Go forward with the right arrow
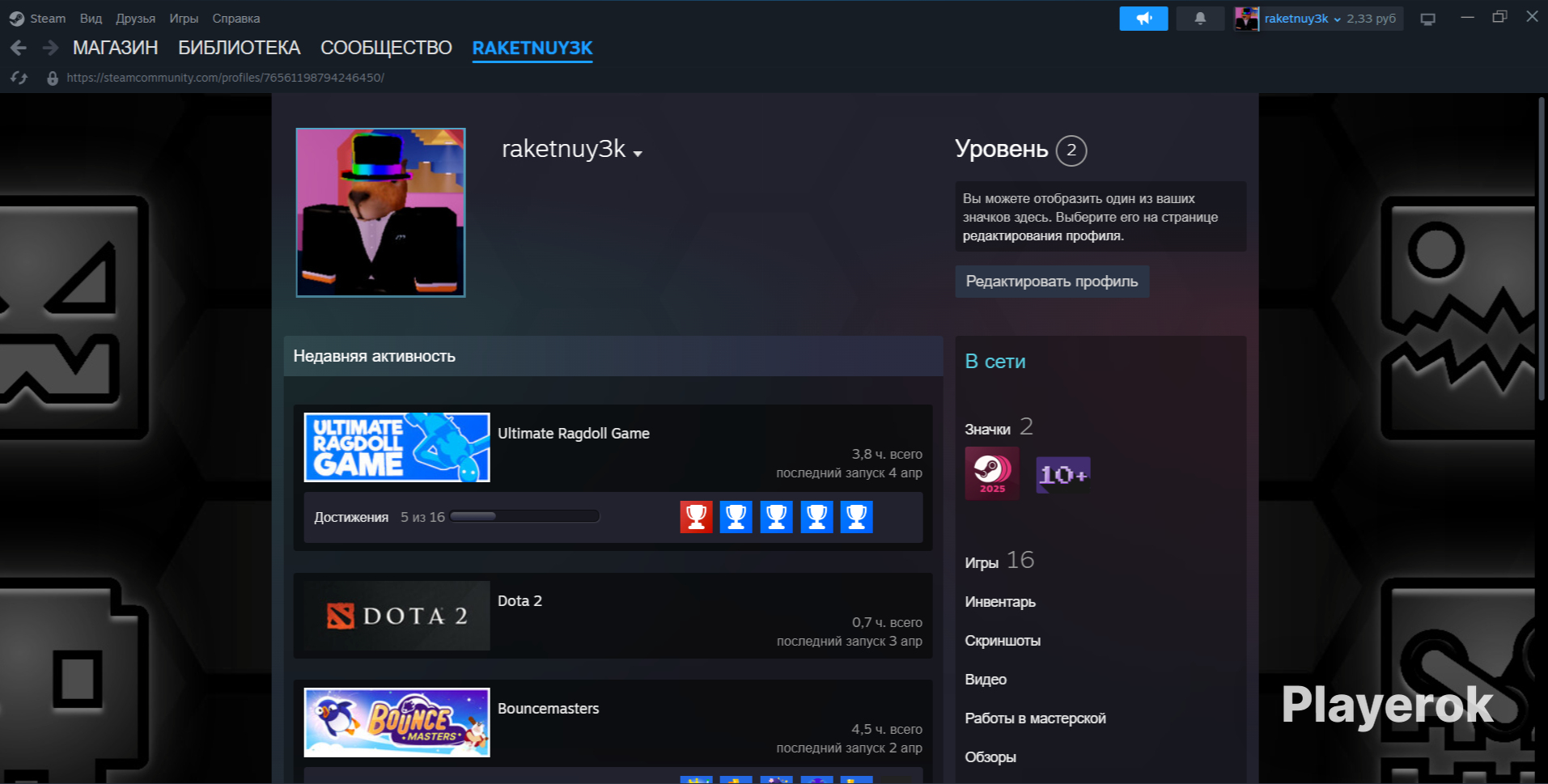 [50, 49]
